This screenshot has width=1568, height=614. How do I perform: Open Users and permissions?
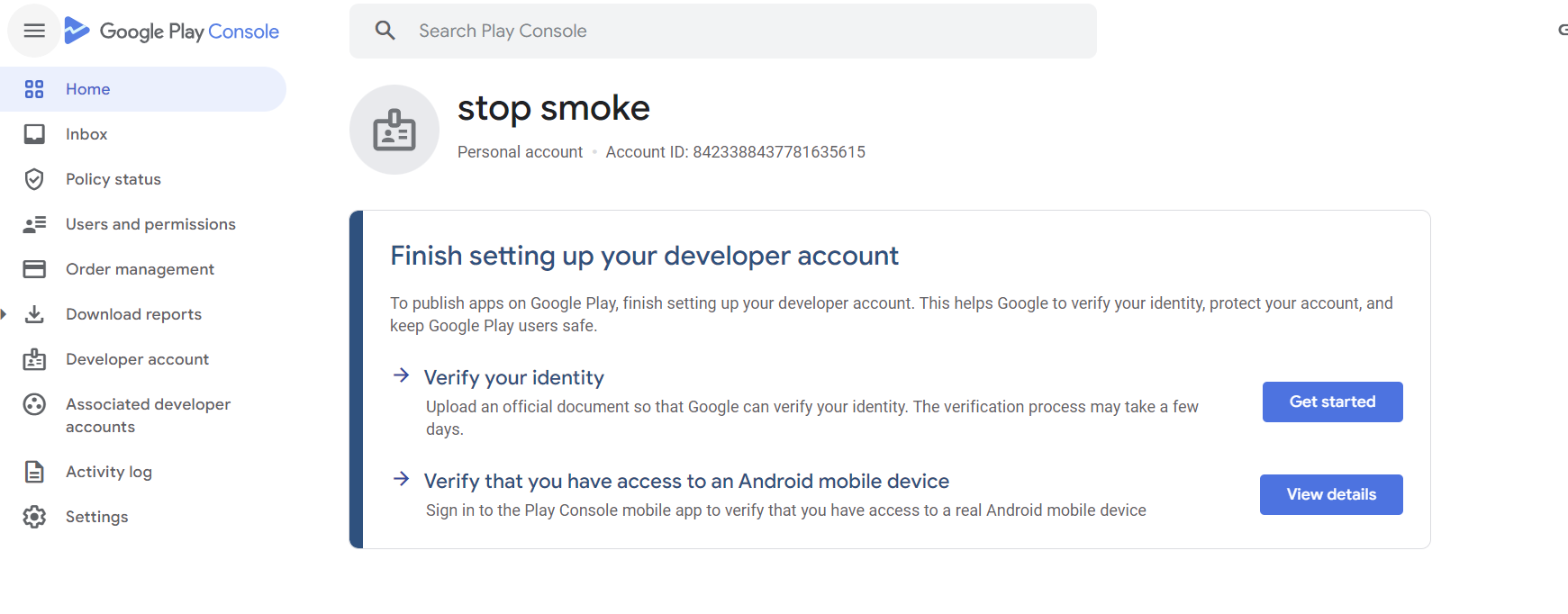(x=143, y=224)
